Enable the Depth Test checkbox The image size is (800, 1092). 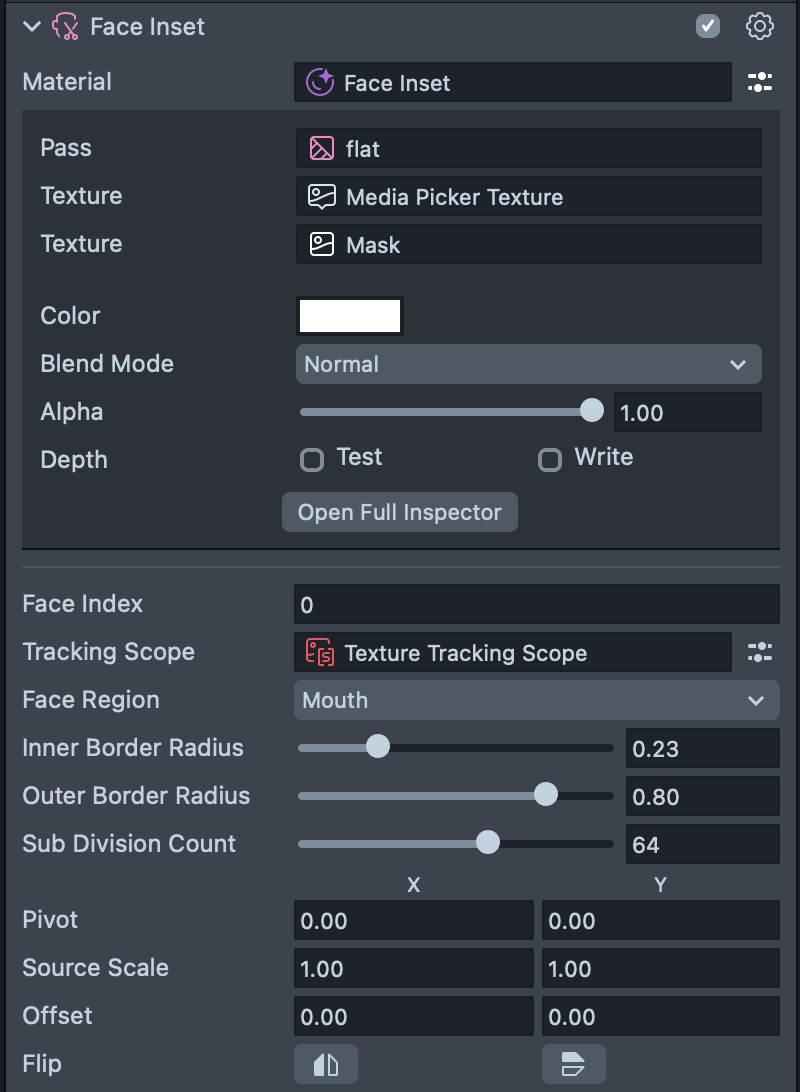click(312, 460)
